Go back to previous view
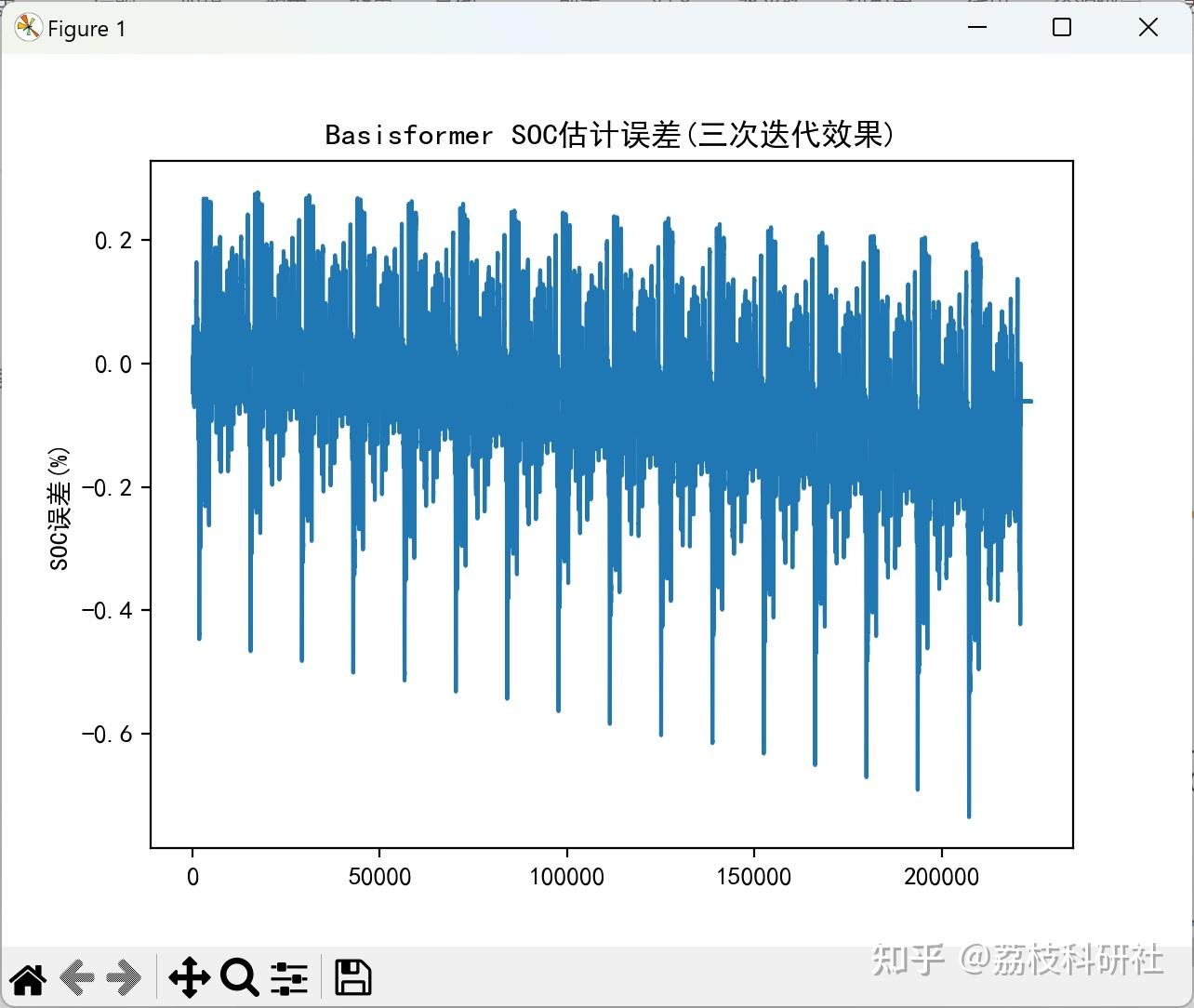1194x1008 pixels. [76, 977]
